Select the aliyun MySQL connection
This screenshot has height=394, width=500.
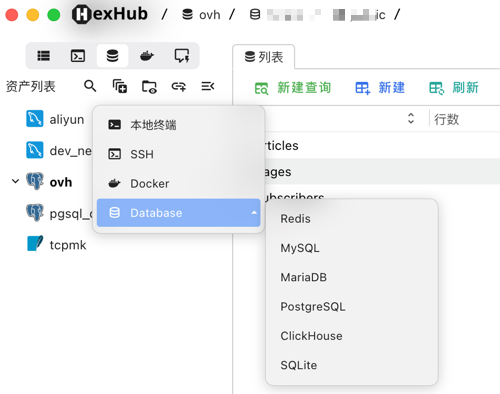tap(55, 119)
